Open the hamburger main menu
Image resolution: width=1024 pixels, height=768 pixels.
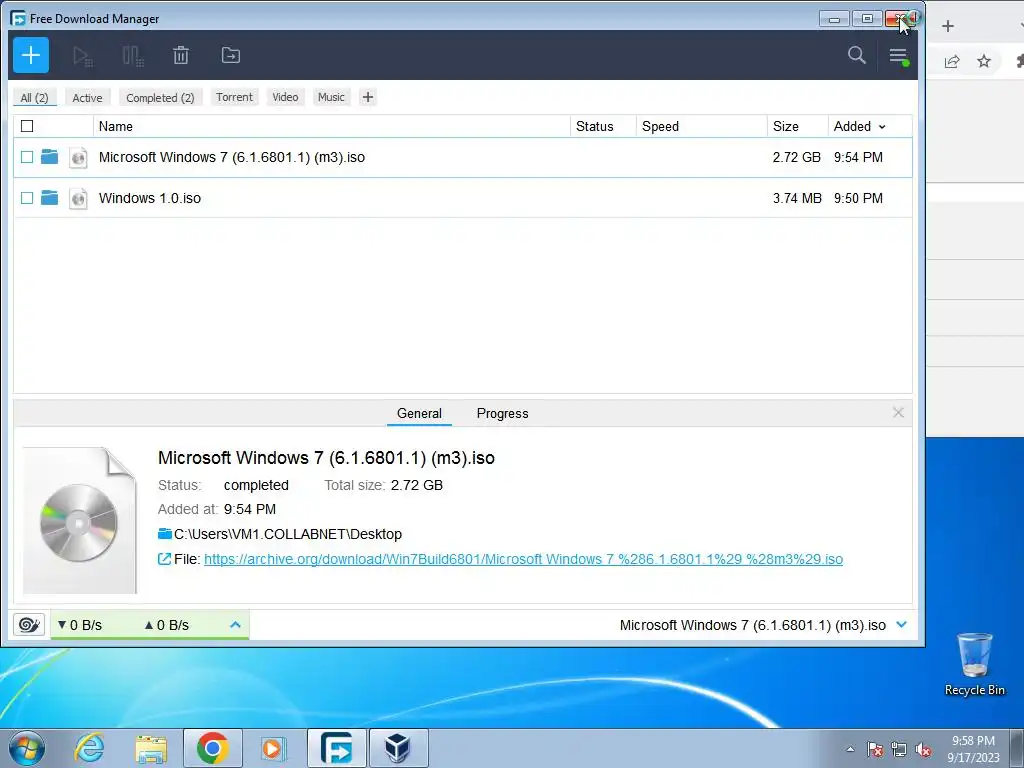point(899,56)
